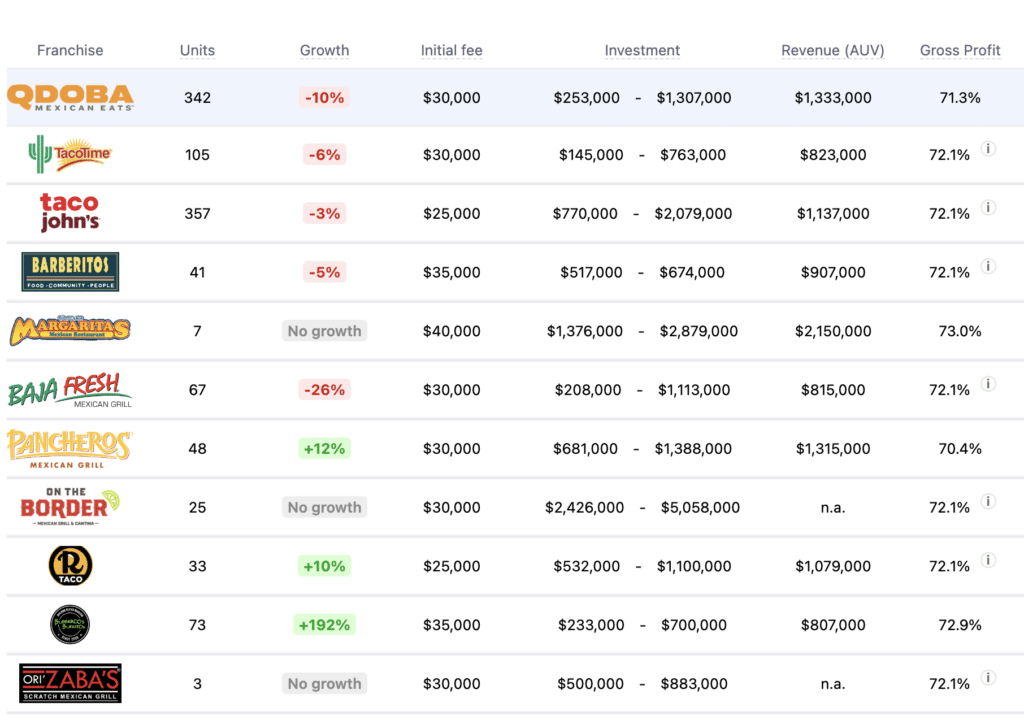Click No growth badge in Margaritas row
1024x720 pixels.
tap(325, 331)
